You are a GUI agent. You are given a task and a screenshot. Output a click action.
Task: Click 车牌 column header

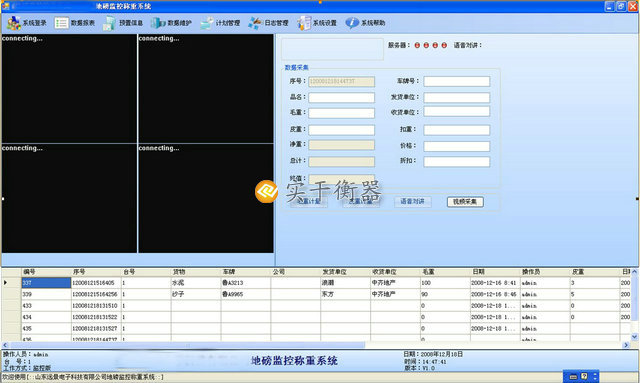[x=246, y=272]
